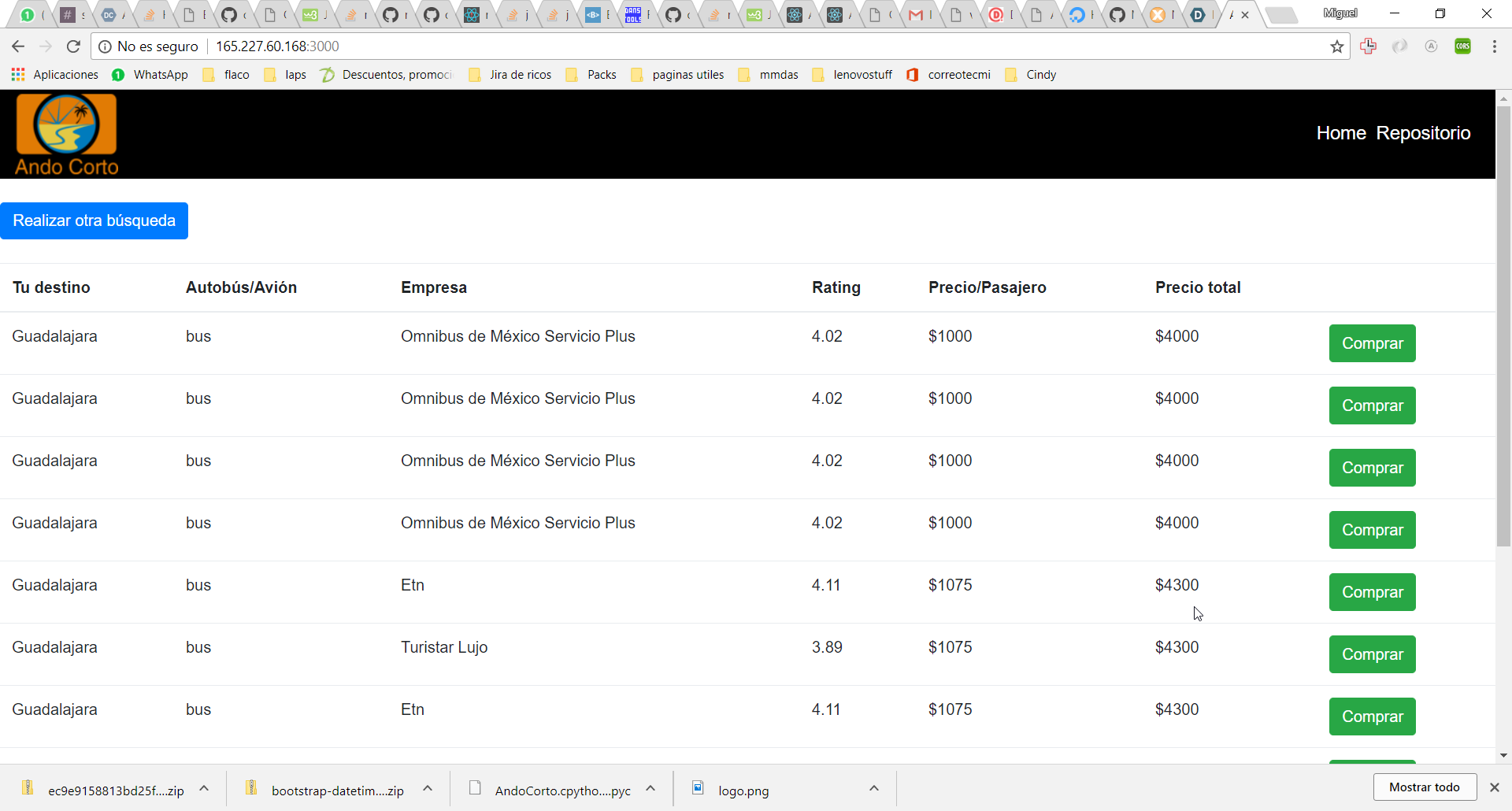This screenshot has height=811, width=1512.
Task: Open the Jira de ricos bookmarks folder
Action: pos(510,75)
